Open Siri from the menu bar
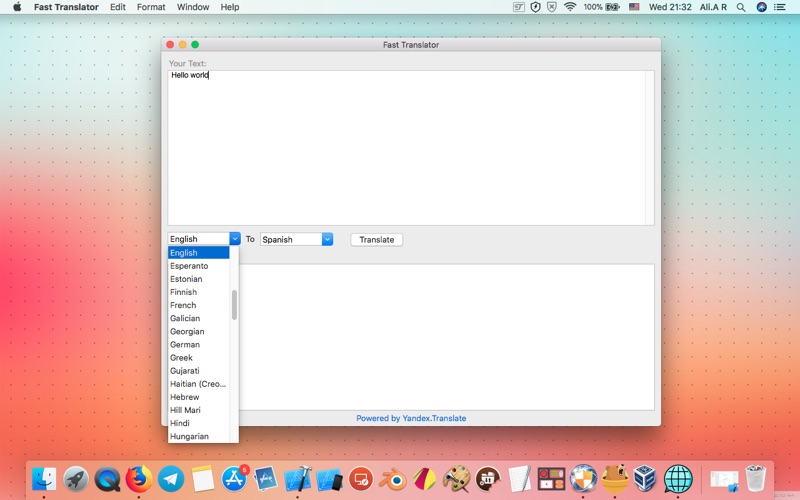 tap(761, 7)
